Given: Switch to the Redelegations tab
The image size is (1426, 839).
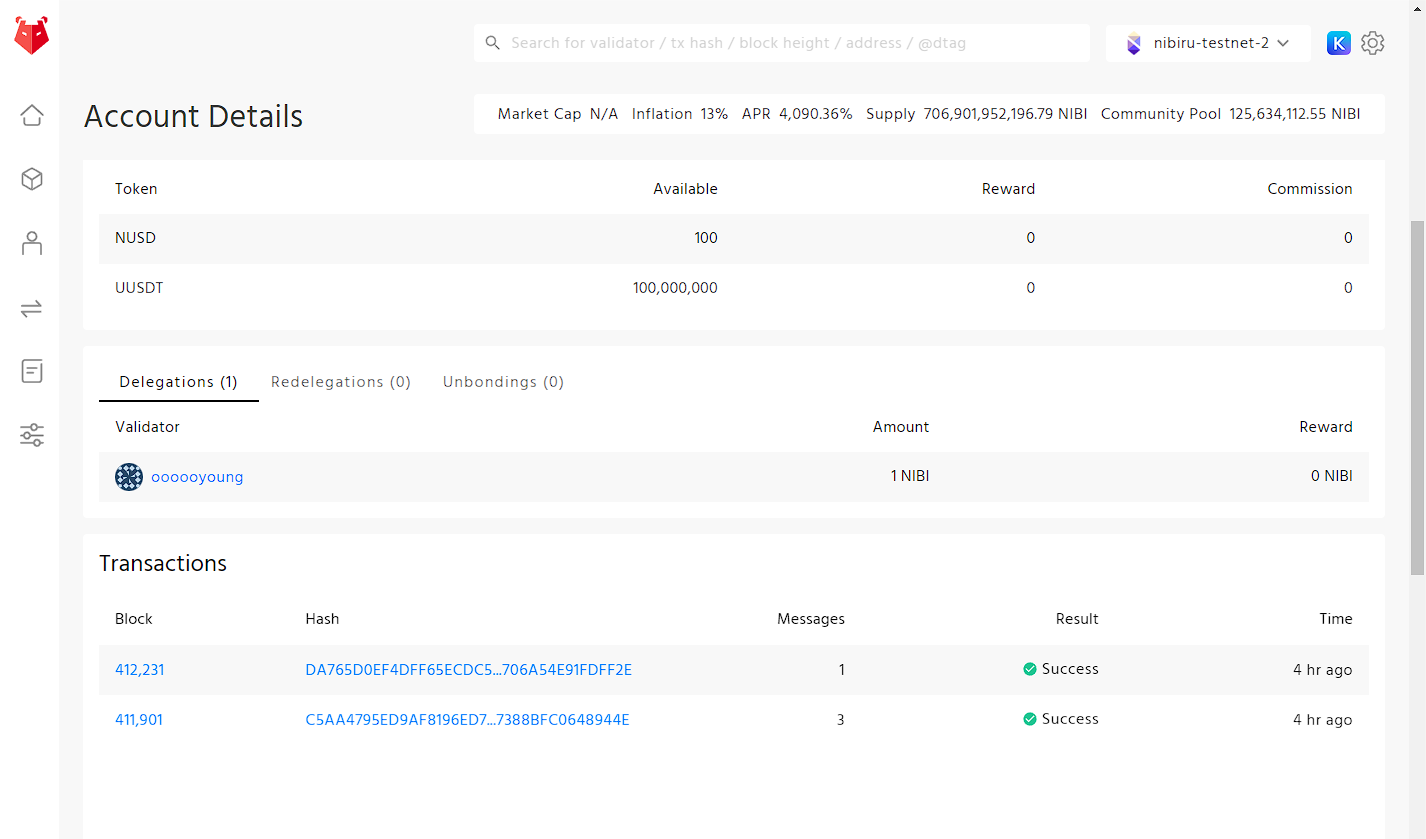Looking at the screenshot, I should pos(341,382).
